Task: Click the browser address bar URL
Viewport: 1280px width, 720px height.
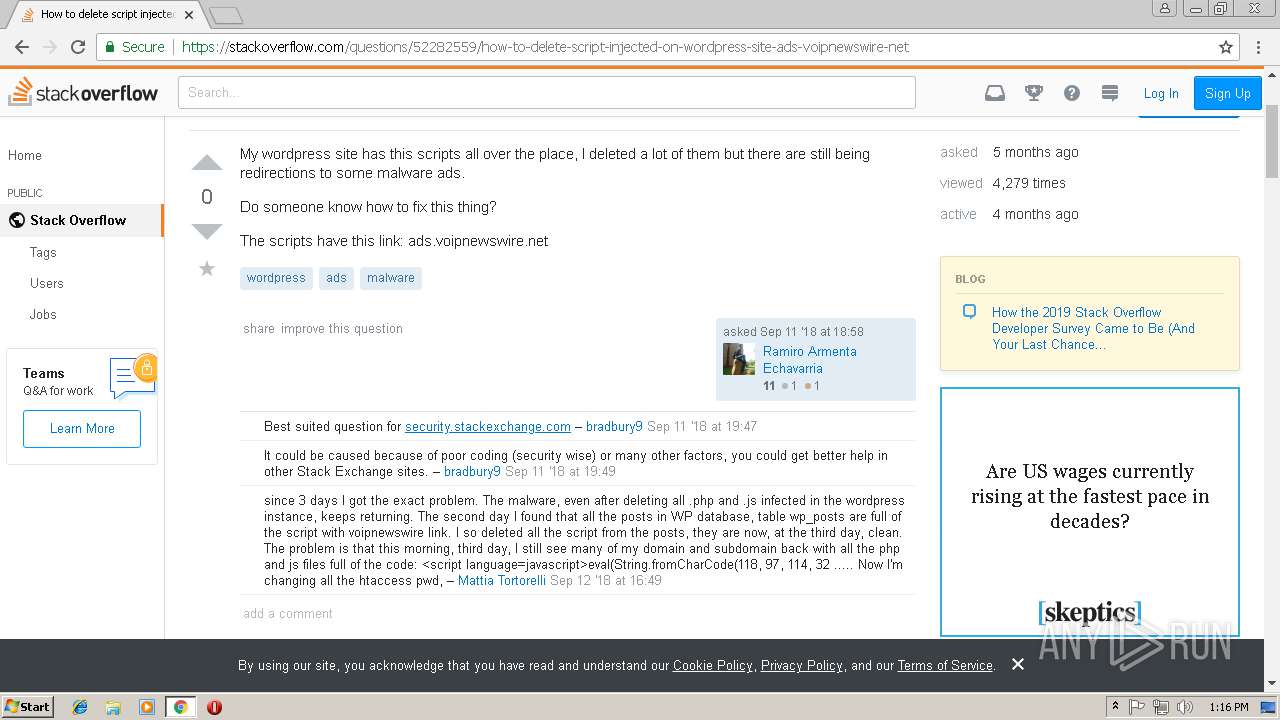Action: [545, 47]
